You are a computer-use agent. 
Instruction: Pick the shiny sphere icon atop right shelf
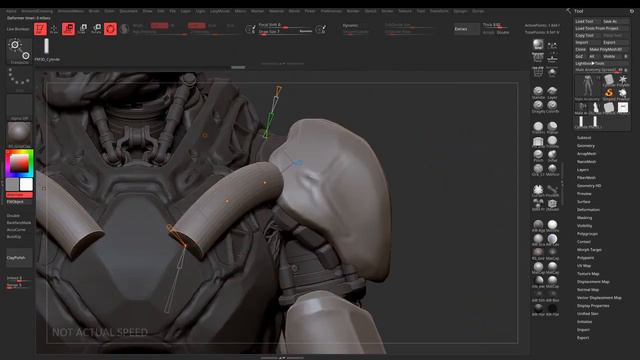click(x=538, y=44)
